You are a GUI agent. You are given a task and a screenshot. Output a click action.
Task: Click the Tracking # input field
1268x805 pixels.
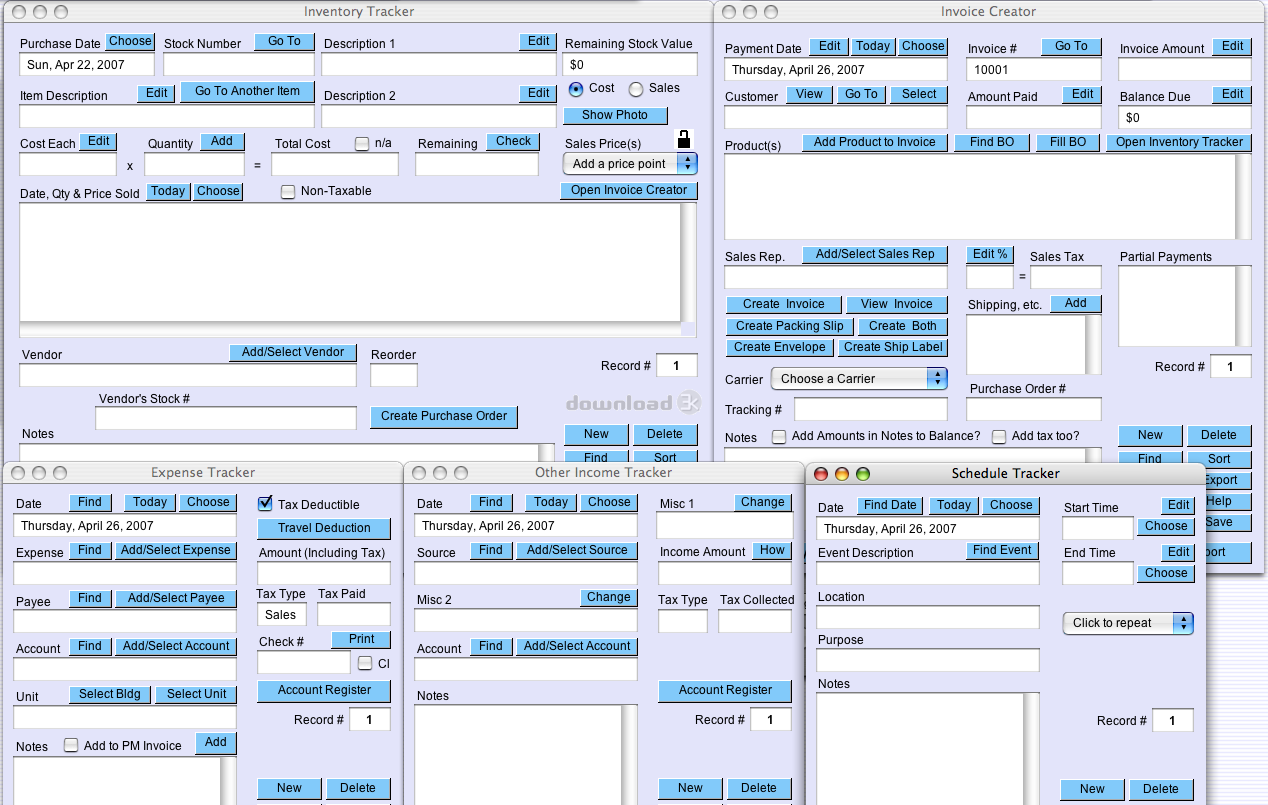pyautogui.click(x=870, y=409)
